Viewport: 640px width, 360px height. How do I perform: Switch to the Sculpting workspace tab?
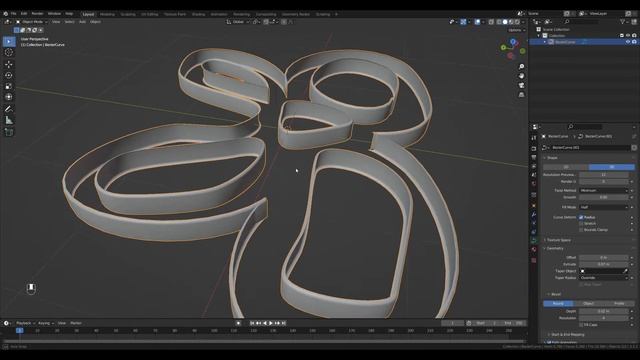pyautogui.click(x=128, y=14)
